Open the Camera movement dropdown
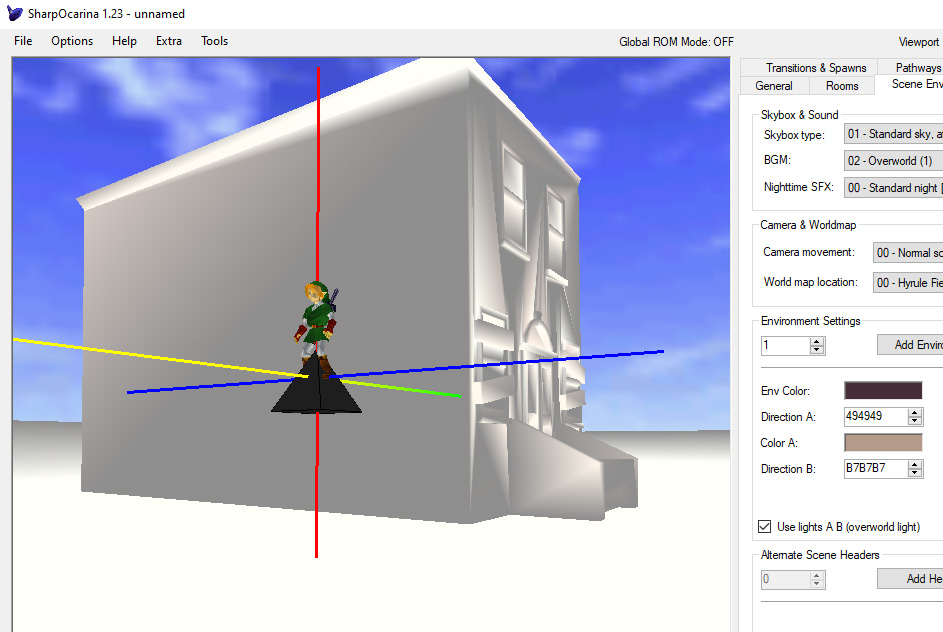The height and width of the screenshot is (632, 943). 908,253
